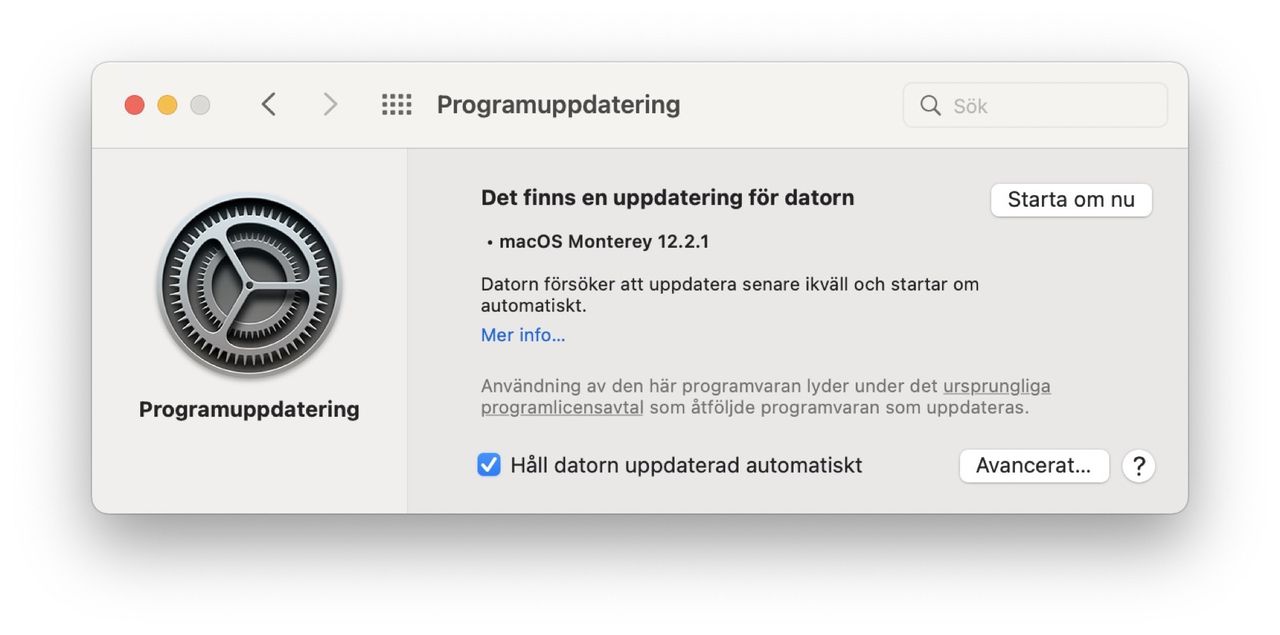The image size is (1280, 635).
Task: Open forward navigation with the right chevron
Action: (330, 104)
